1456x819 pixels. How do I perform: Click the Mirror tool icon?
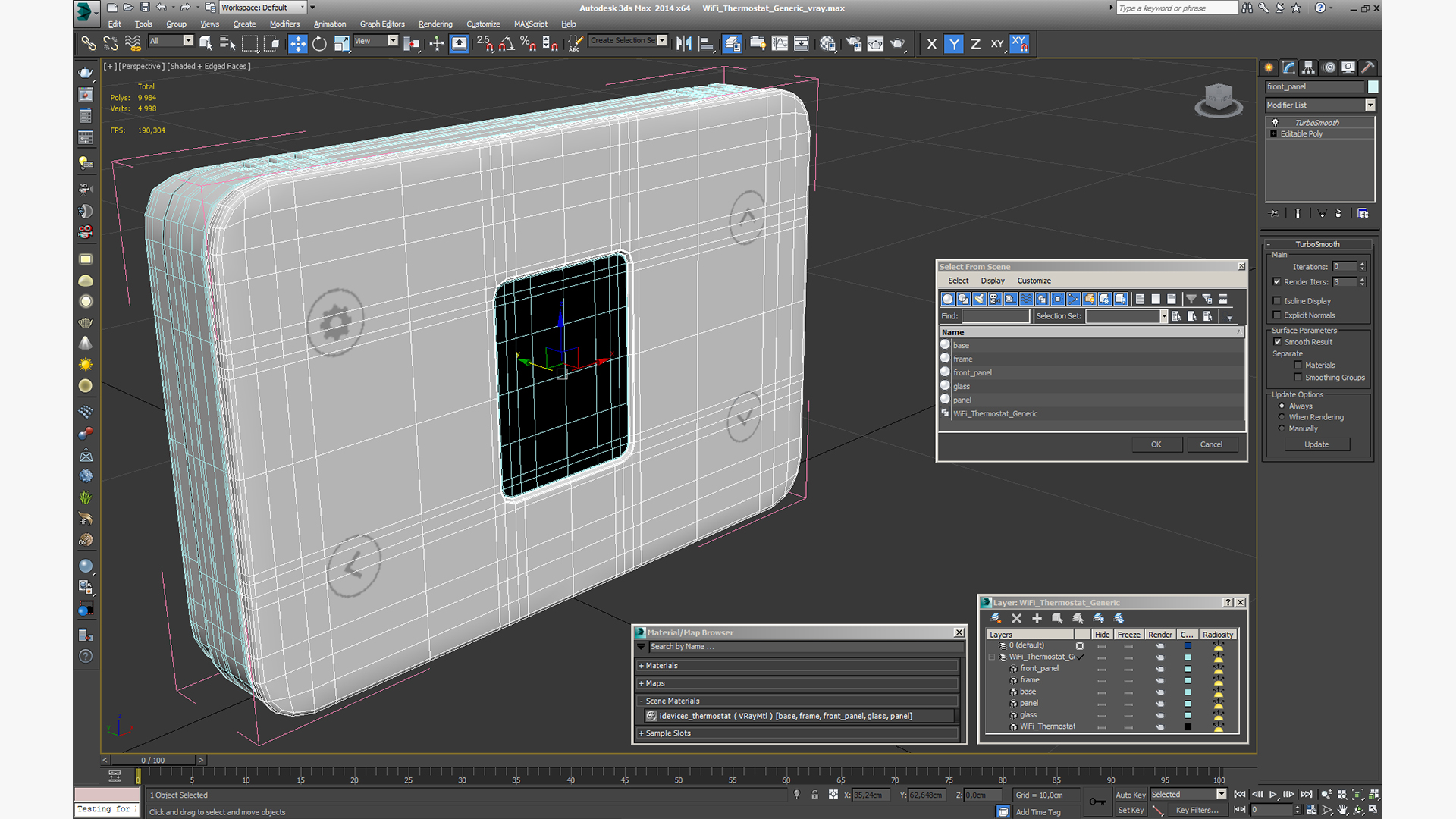[x=683, y=44]
